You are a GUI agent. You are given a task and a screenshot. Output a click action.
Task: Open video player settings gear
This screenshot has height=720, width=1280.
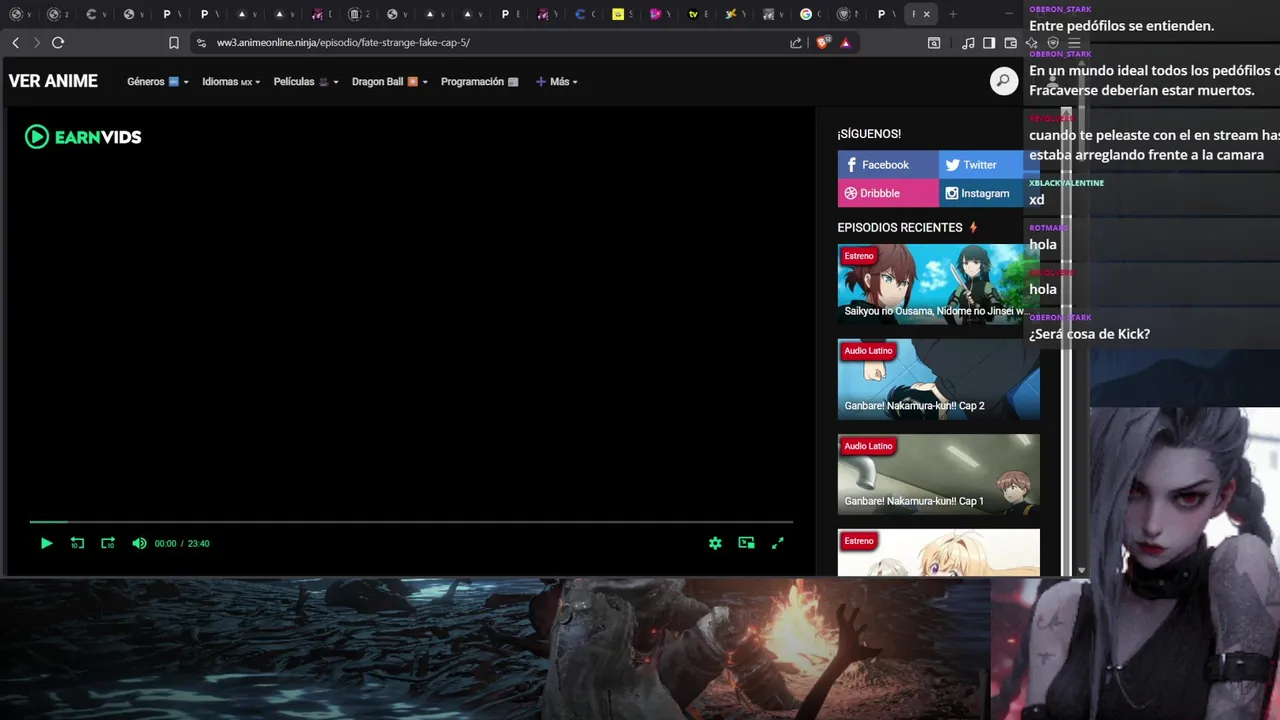click(715, 543)
